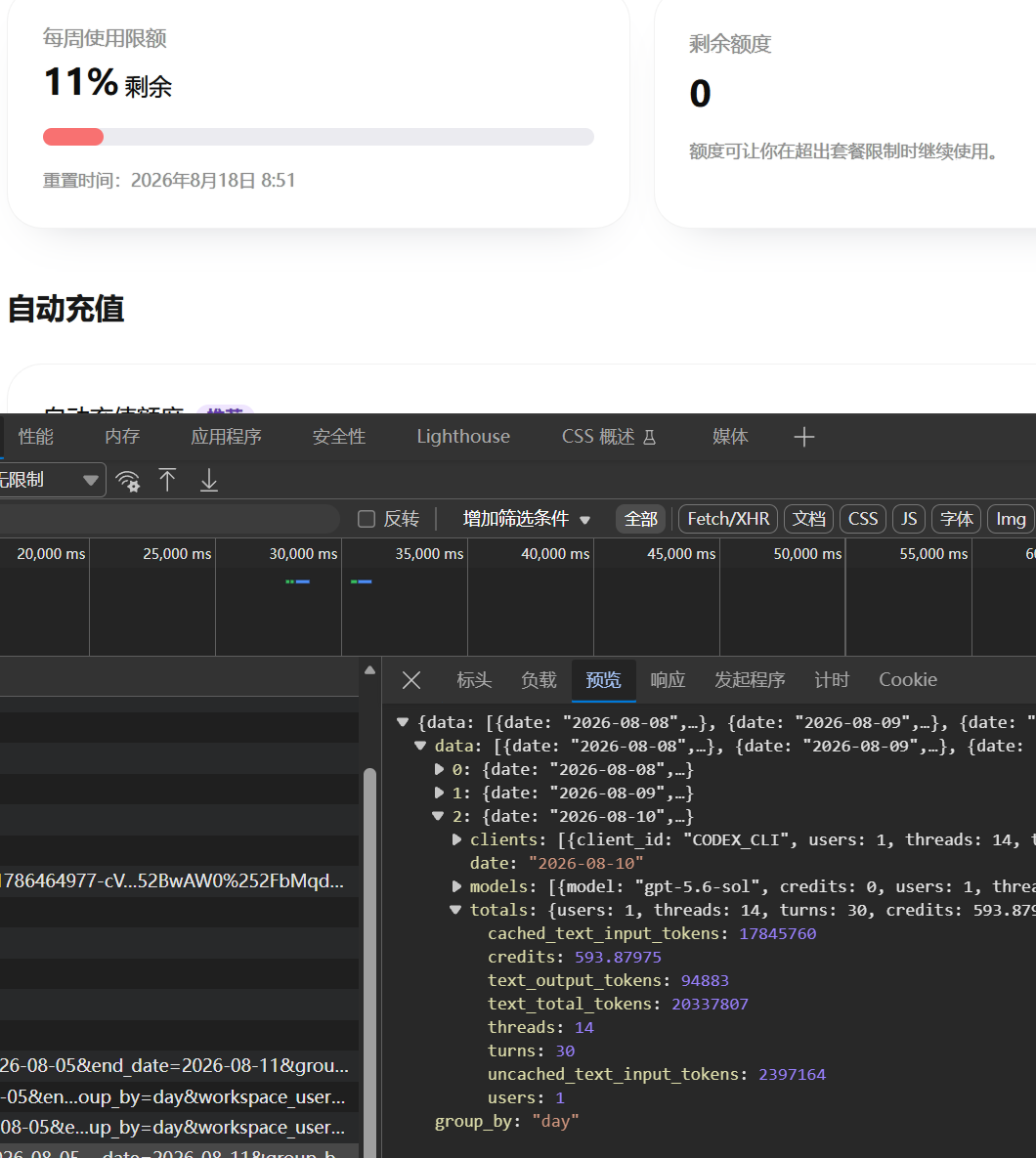Click the request list scroll-up arrow

point(370,670)
